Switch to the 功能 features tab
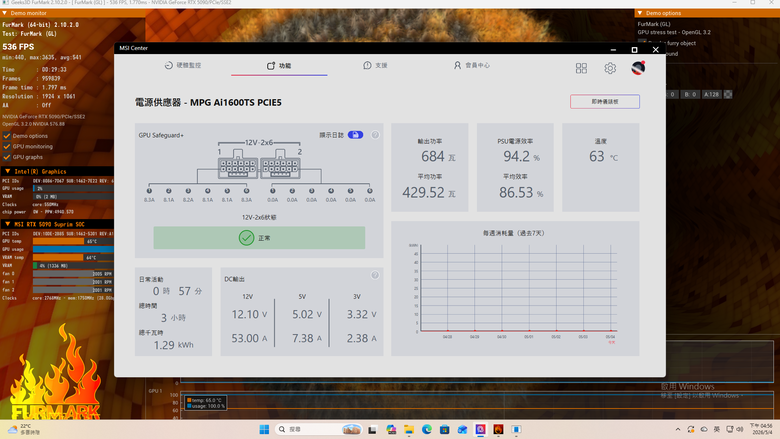Screen dimensions: 780x439 pos(279,66)
